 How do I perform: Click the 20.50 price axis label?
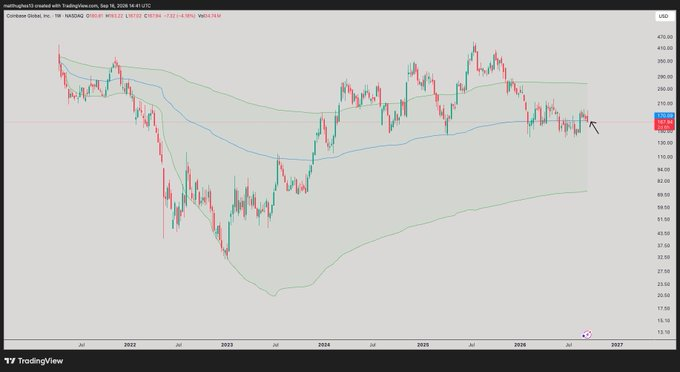pos(664,295)
